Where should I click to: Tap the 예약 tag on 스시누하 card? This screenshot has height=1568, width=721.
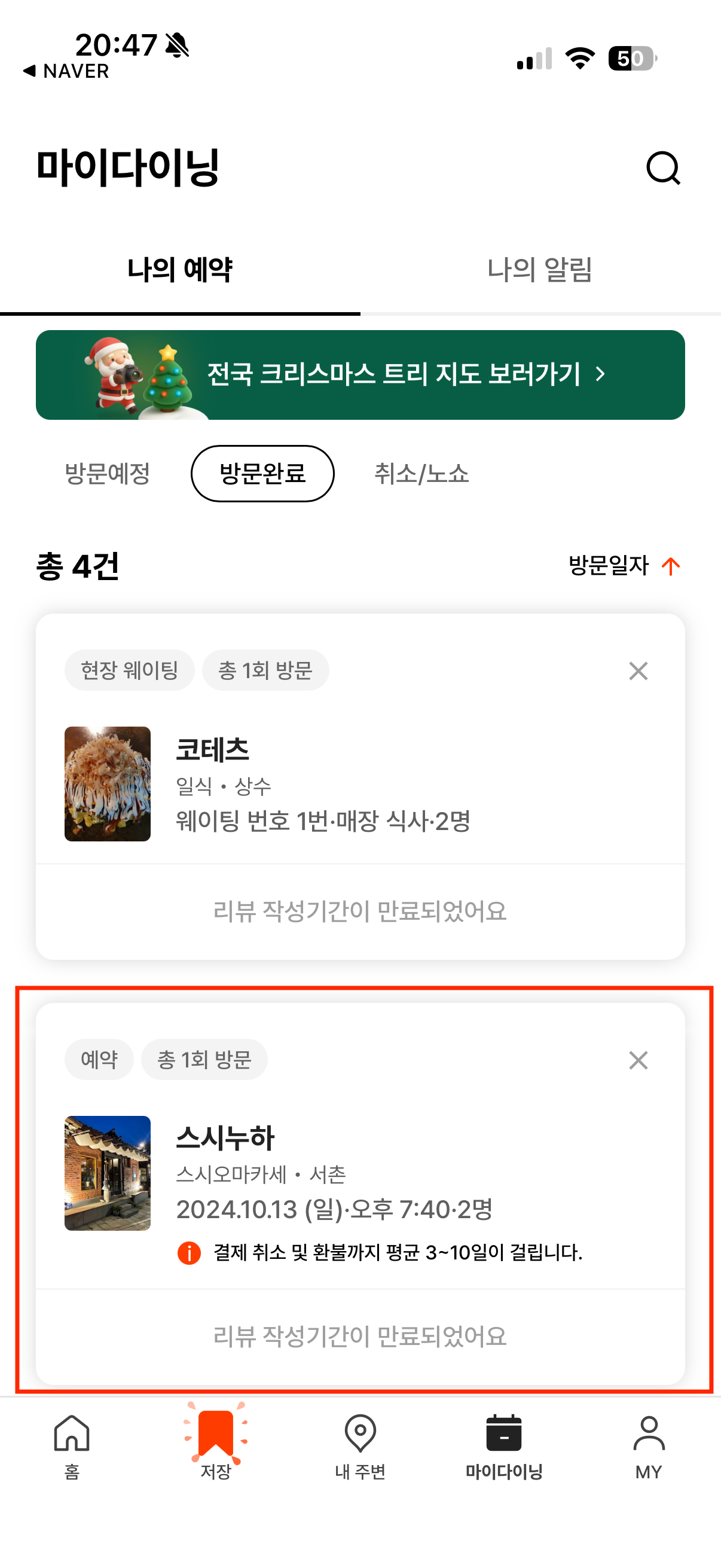(x=99, y=1059)
